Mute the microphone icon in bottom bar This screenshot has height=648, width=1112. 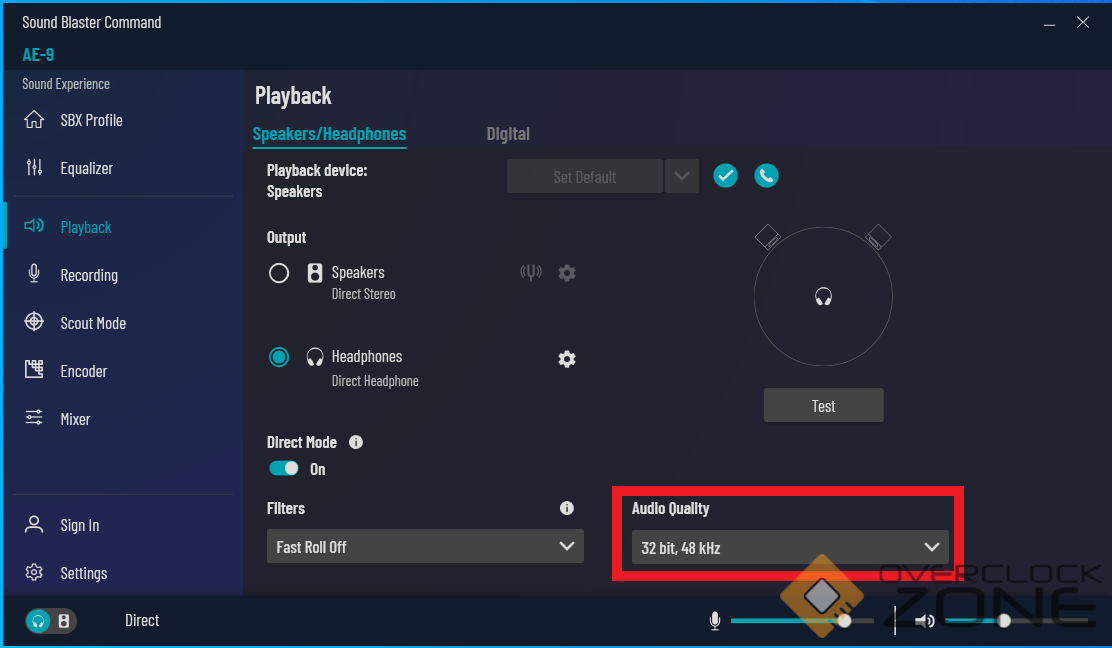715,621
